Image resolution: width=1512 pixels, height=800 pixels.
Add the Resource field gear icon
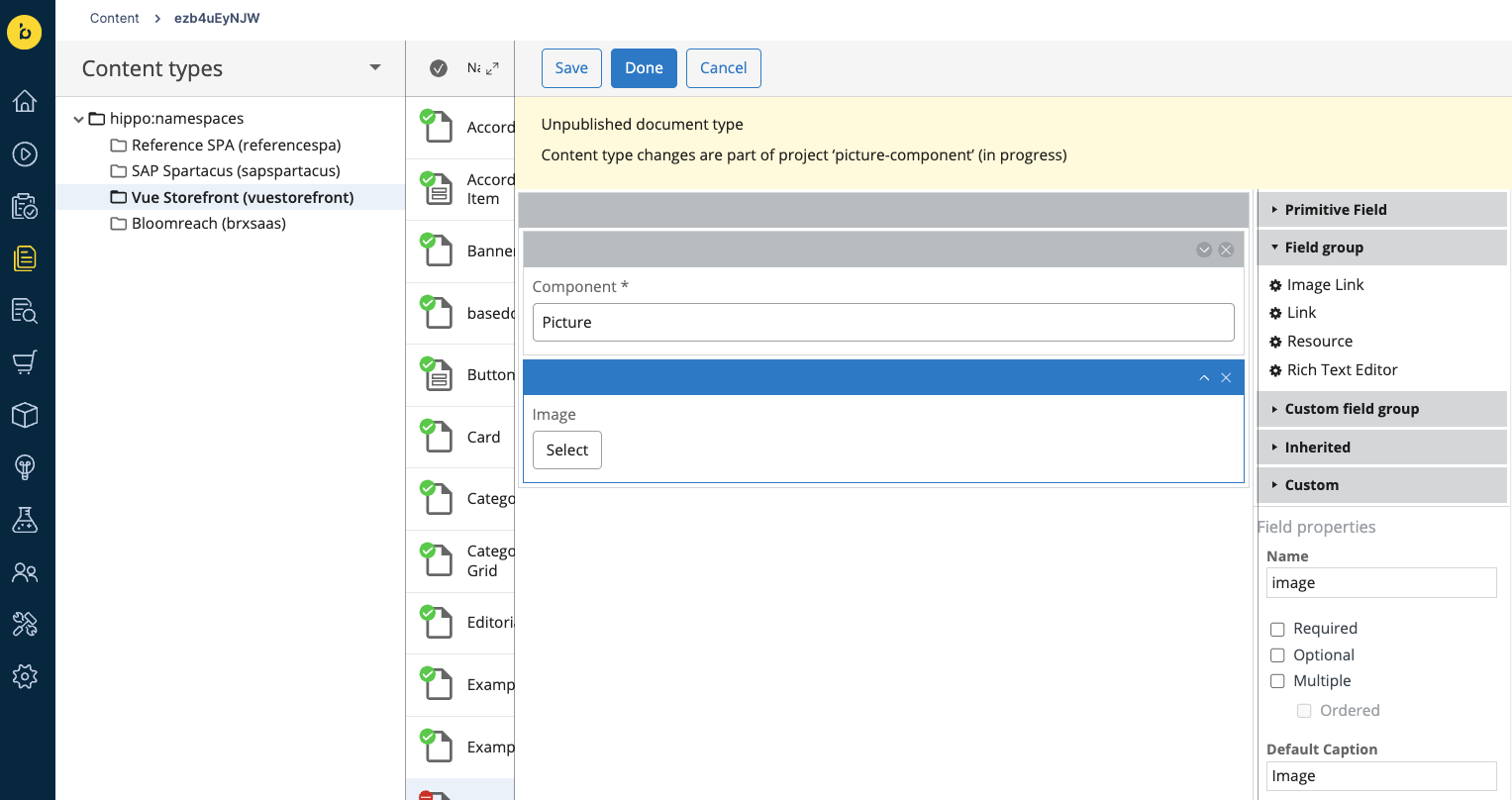point(1275,342)
